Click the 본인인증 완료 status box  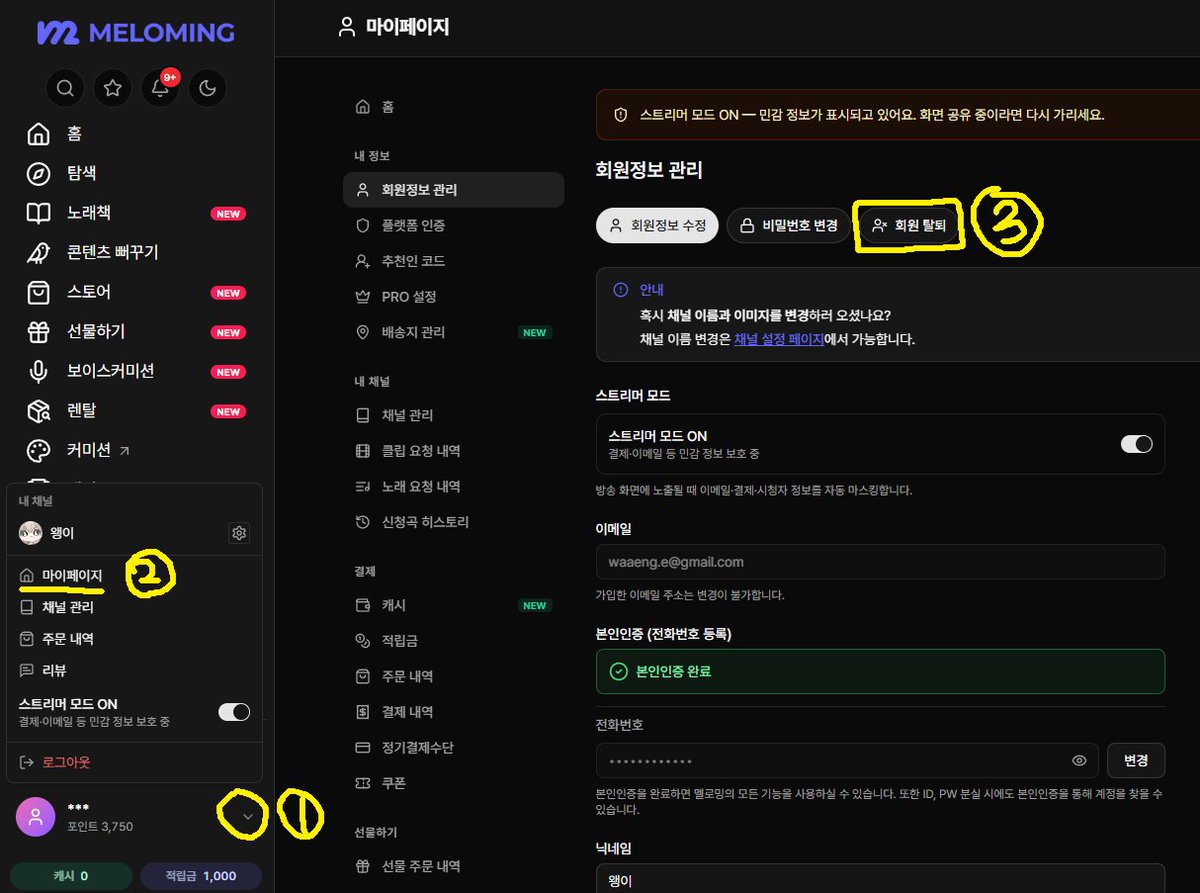tap(880, 672)
